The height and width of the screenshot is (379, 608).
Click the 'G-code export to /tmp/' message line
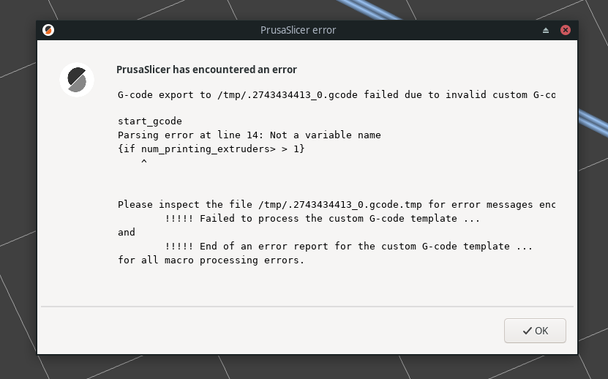pyautogui.click(x=337, y=95)
